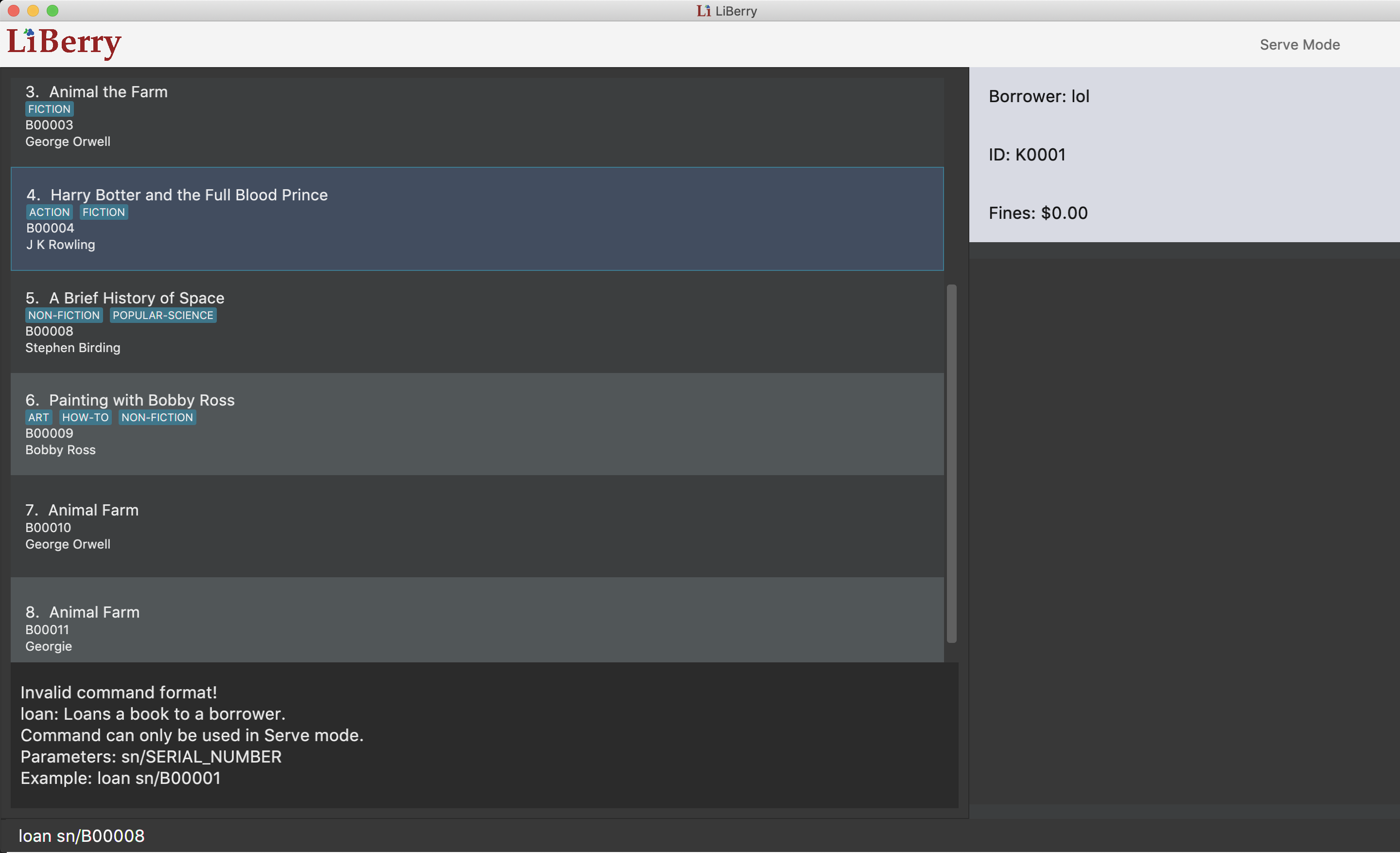Click the Serve Mode label
1400x853 pixels.
(x=1299, y=44)
